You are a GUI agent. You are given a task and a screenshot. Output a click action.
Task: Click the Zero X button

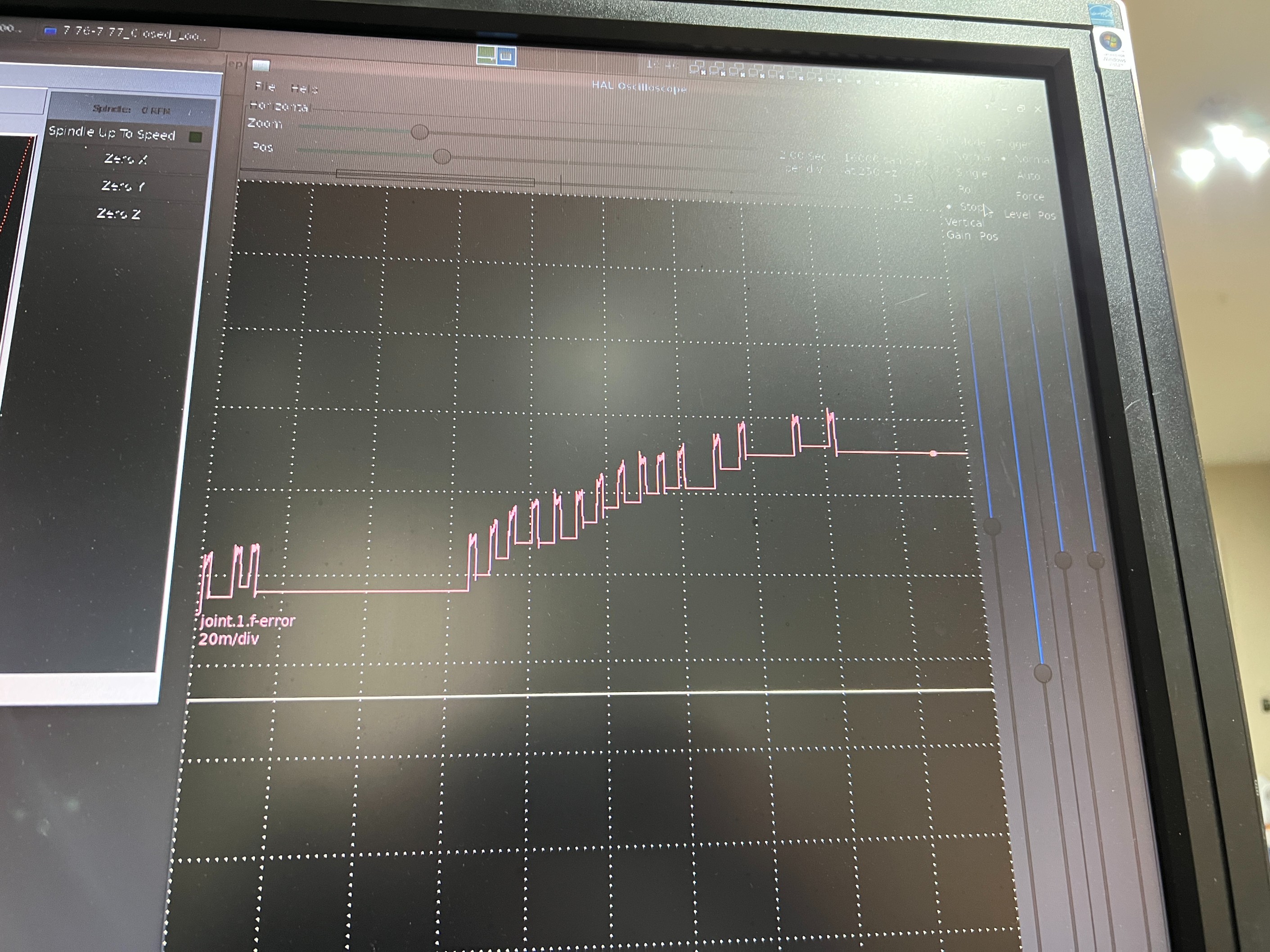pyautogui.click(x=126, y=159)
